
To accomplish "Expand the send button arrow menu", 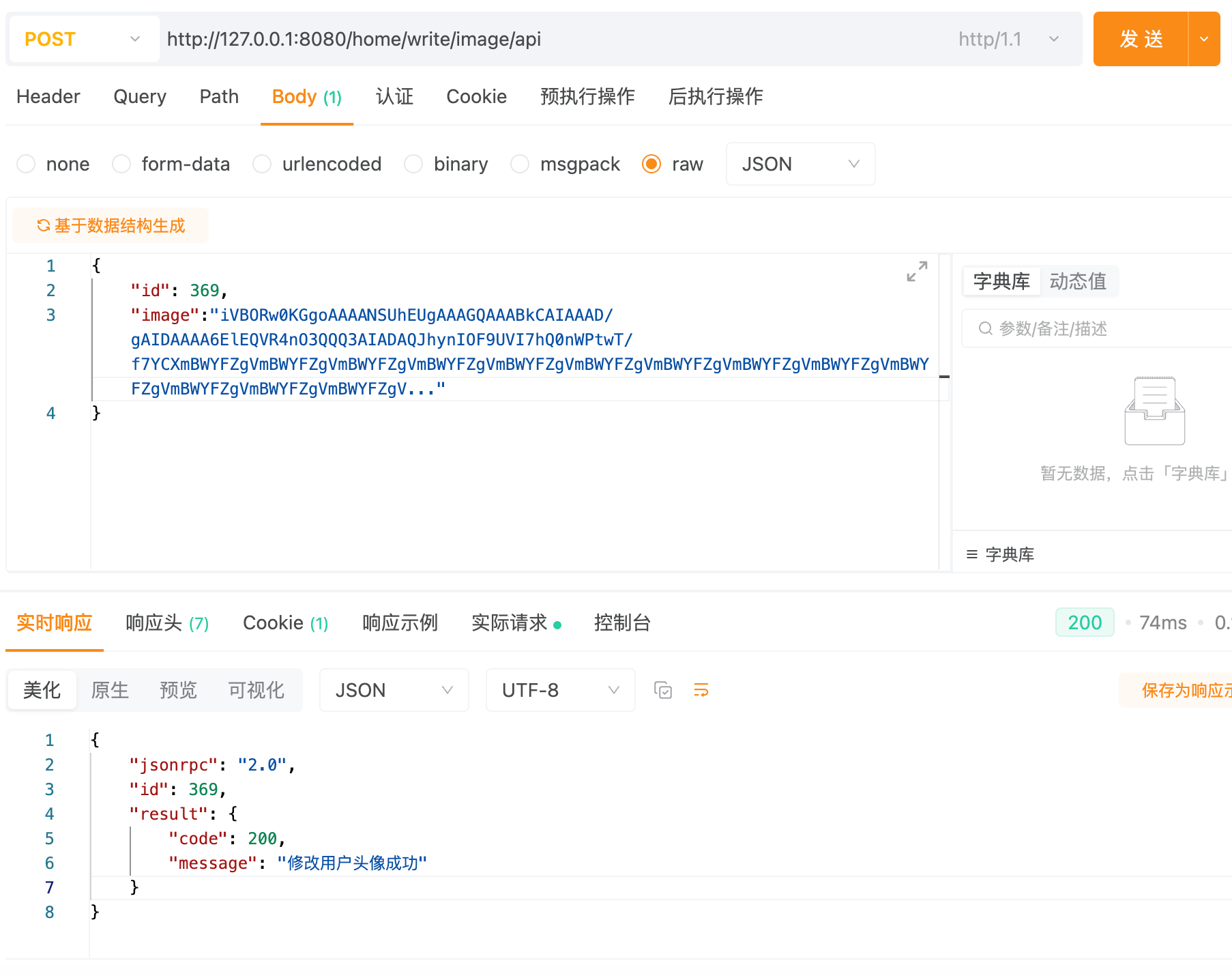I will (x=1204, y=39).
